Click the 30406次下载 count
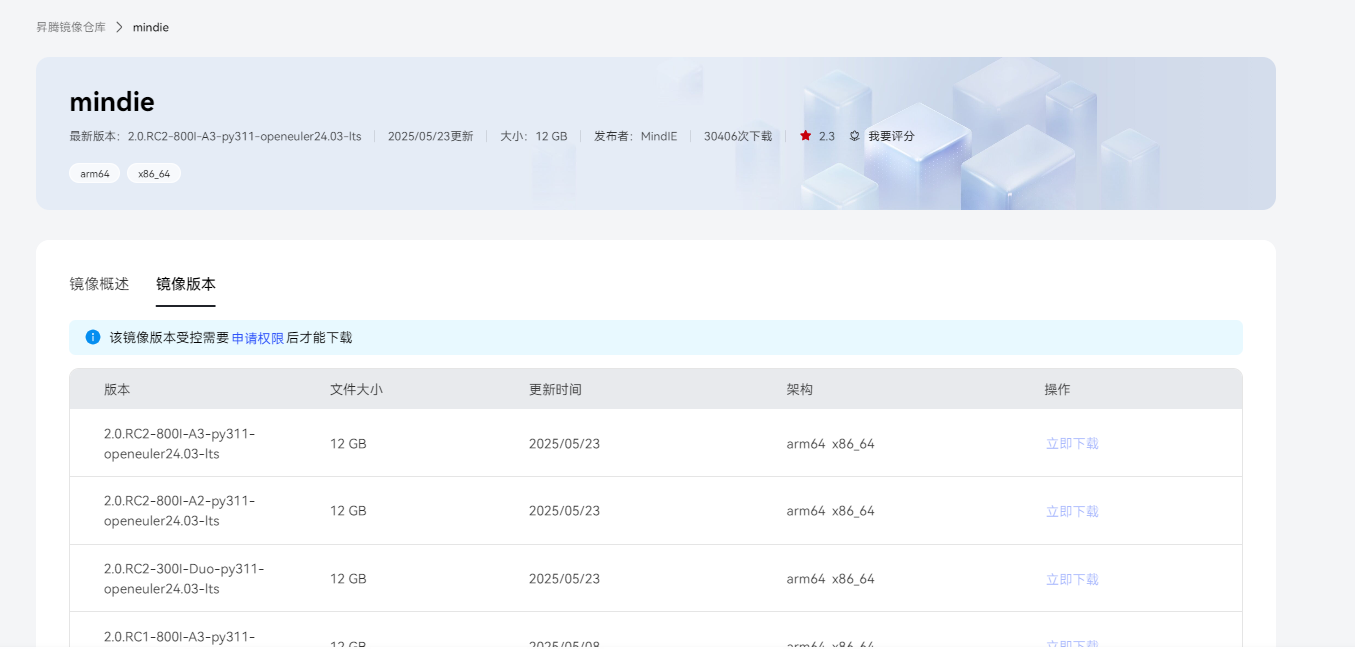This screenshot has height=649, width=1355. [x=738, y=136]
